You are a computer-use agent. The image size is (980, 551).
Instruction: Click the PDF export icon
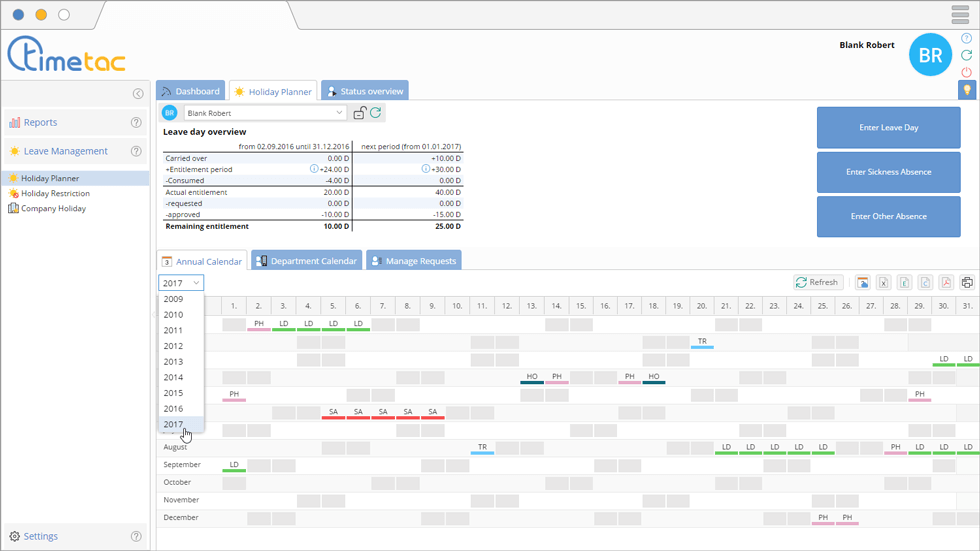pos(945,283)
